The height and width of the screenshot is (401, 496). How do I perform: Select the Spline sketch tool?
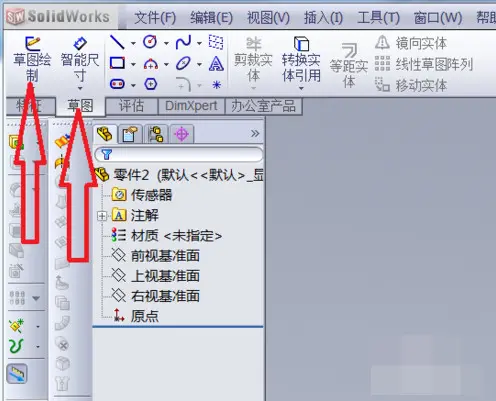click(183, 42)
